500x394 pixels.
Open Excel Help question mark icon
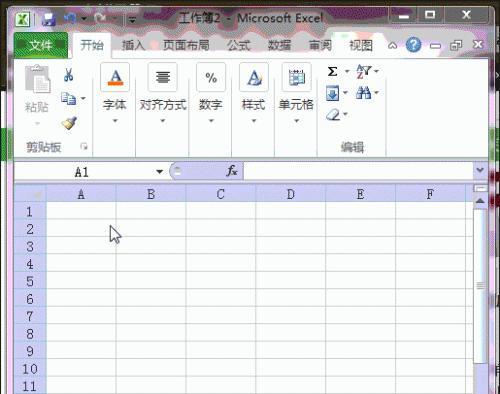(x=413, y=45)
